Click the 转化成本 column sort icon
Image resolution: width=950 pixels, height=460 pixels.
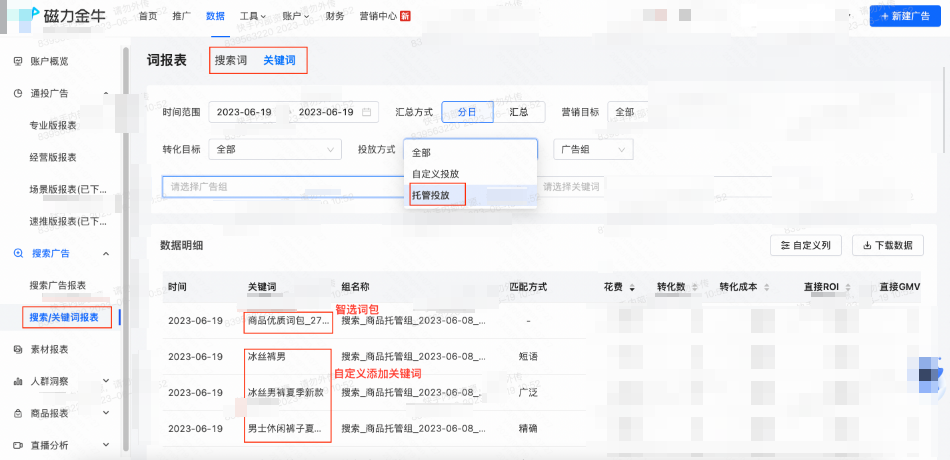768,287
